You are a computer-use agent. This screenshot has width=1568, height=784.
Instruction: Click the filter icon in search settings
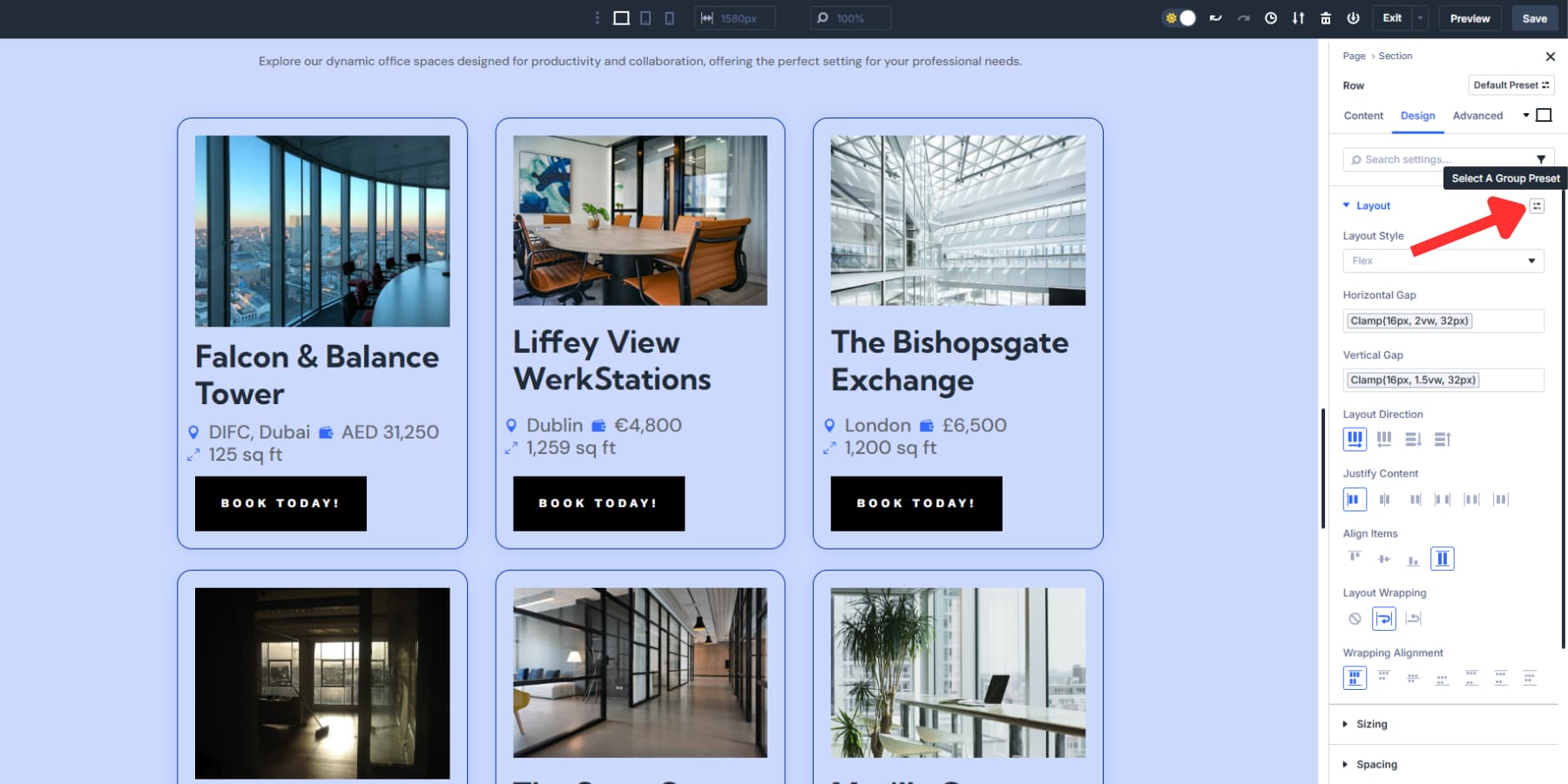pyautogui.click(x=1541, y=159)
